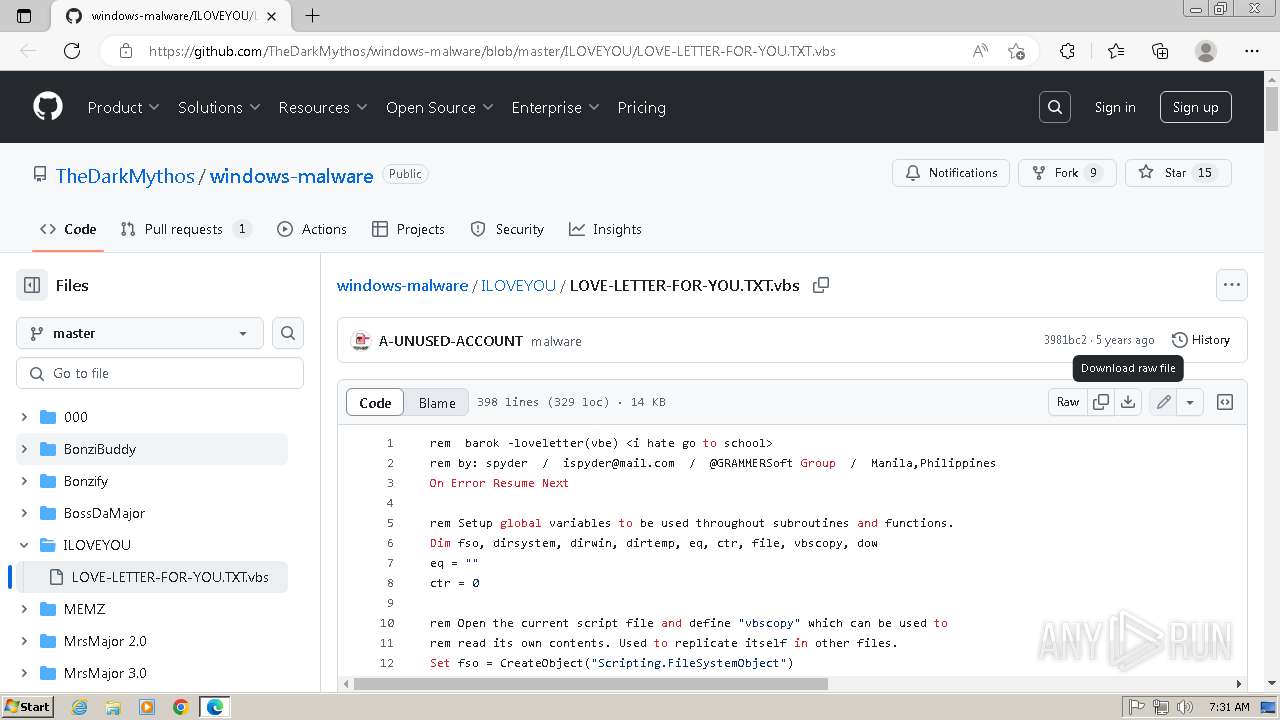The image size is (1280, 720).
Task: Open the Product menu
Action: tap(124, 107)
